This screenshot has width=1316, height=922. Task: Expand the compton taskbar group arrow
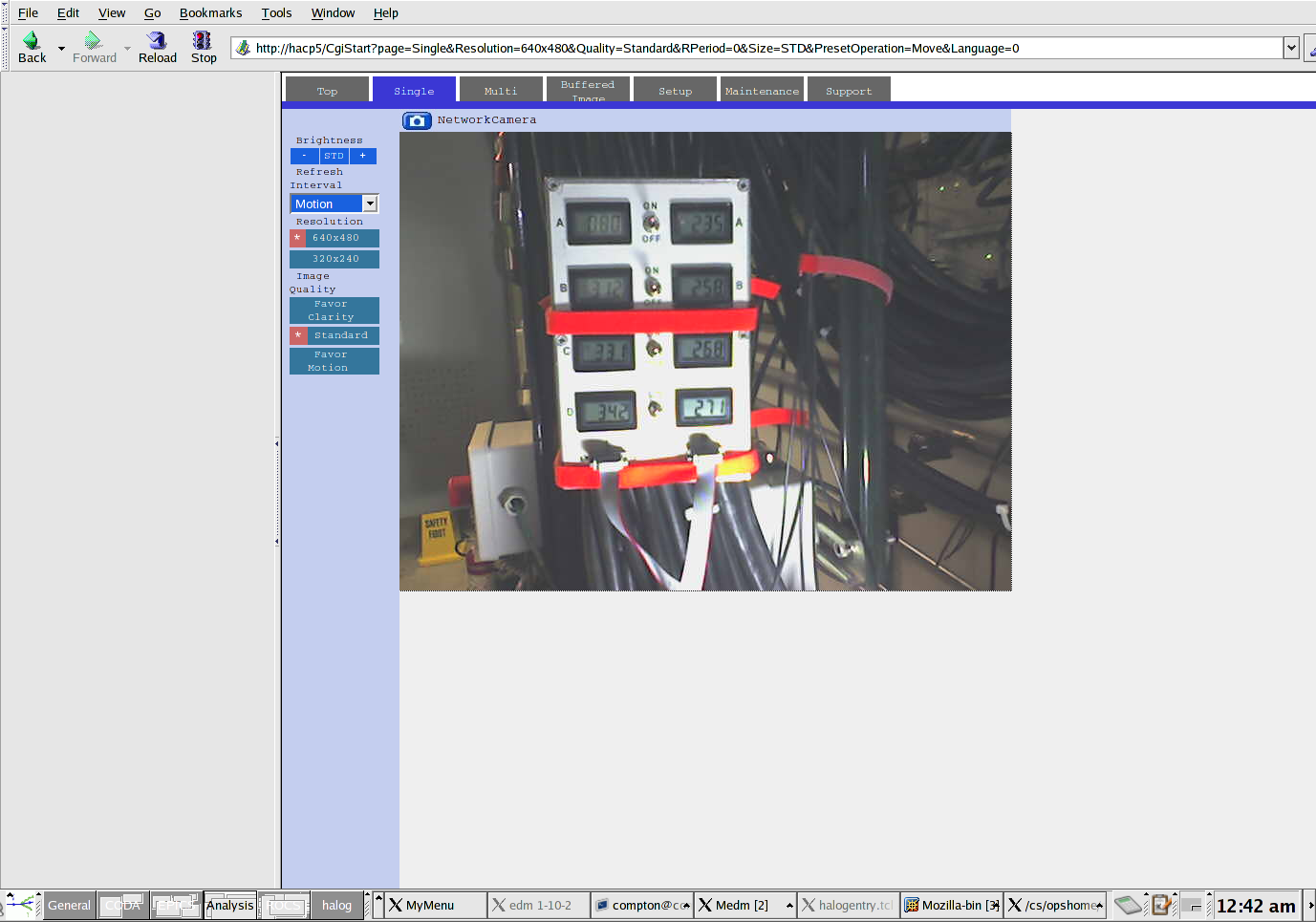click(x=686, y=905)
